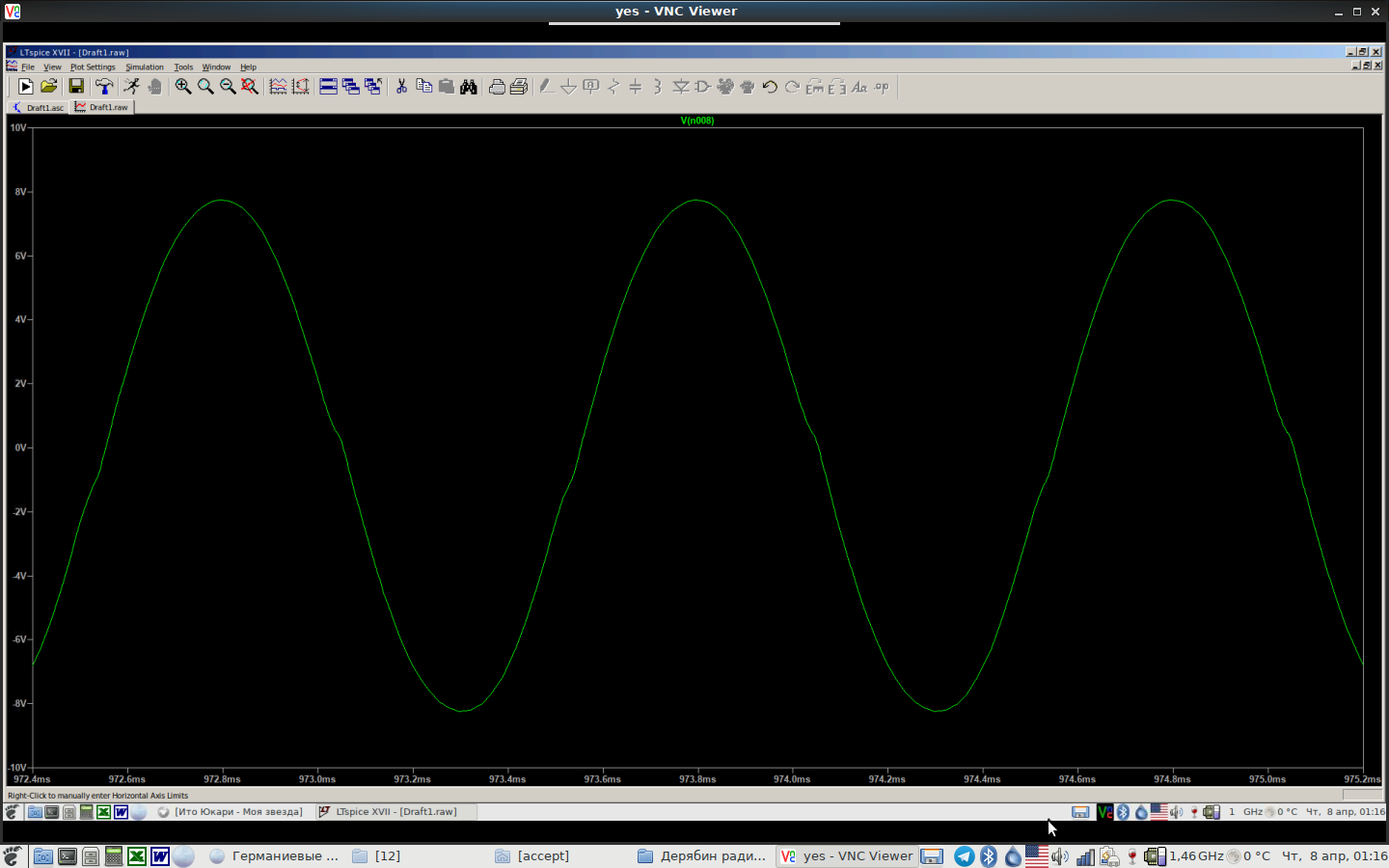
Task: Click the Zoom in magnifier icon
Action: [x=182, y=87]
